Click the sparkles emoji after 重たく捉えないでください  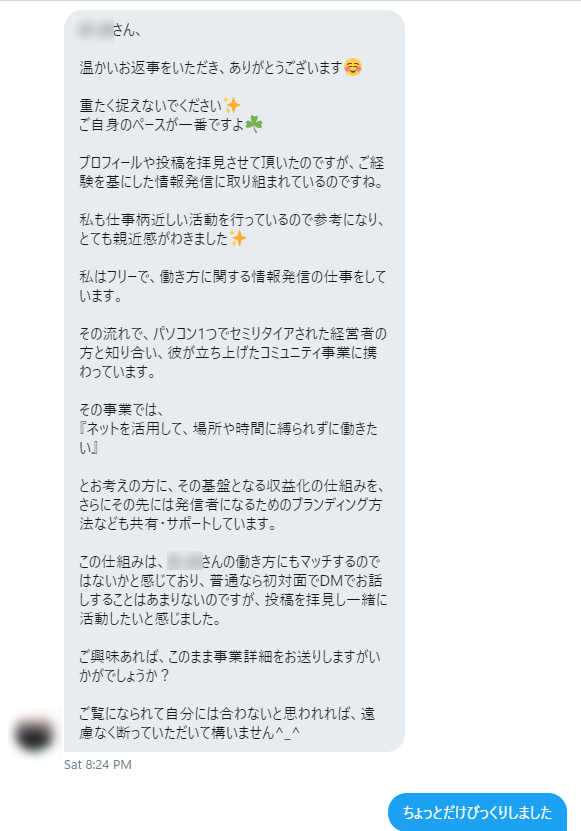tap(232, 105)
